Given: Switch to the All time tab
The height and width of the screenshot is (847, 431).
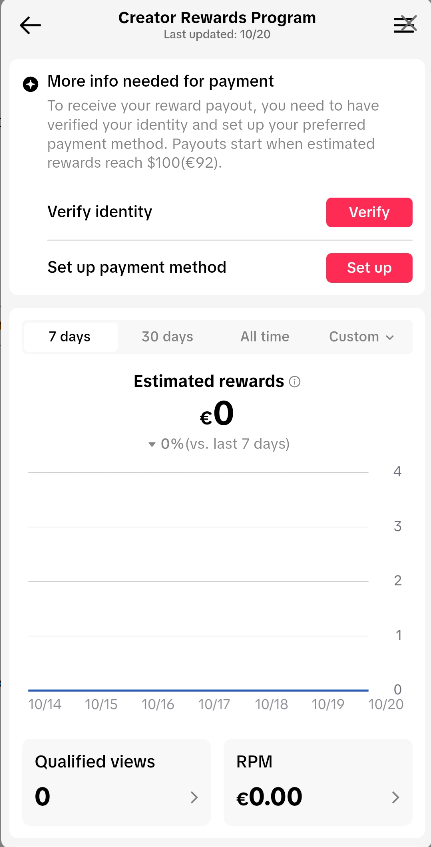Looking at the screenshot, I should [265, 337].
